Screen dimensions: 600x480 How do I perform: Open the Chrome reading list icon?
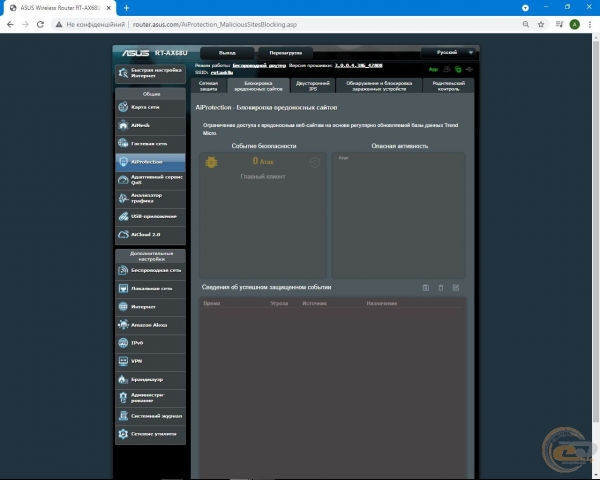point(559,24)
